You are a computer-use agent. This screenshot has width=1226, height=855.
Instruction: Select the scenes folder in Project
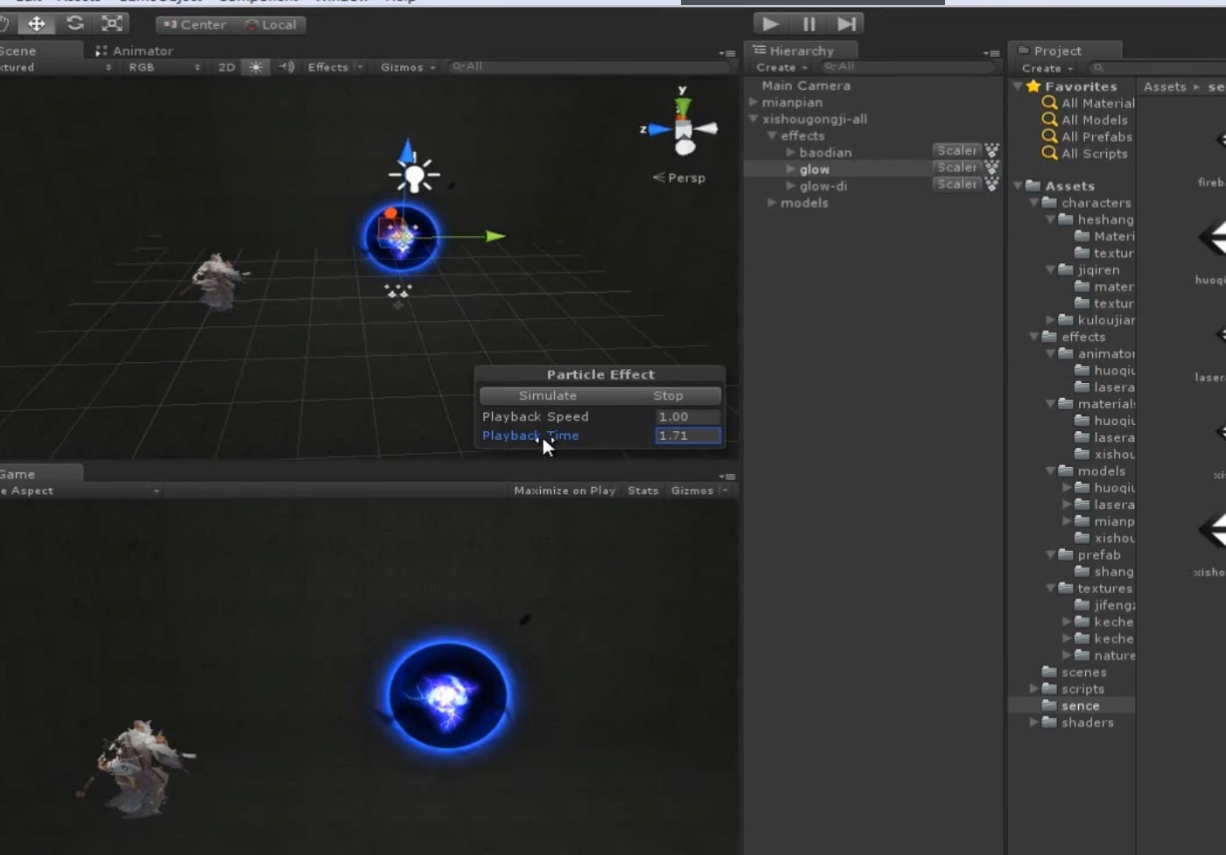(x=1084, y=672)
